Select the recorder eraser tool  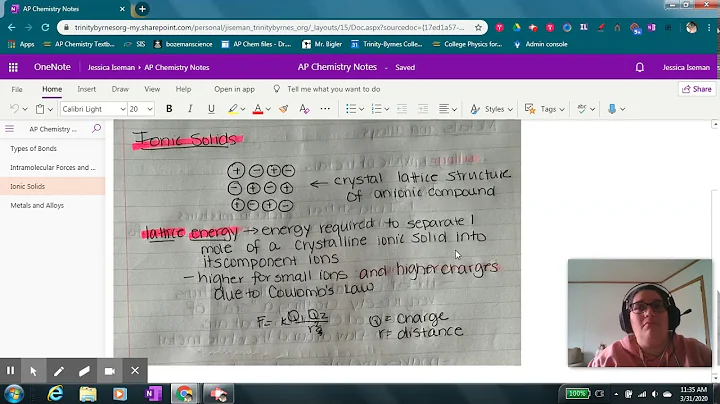pos(84,370)
